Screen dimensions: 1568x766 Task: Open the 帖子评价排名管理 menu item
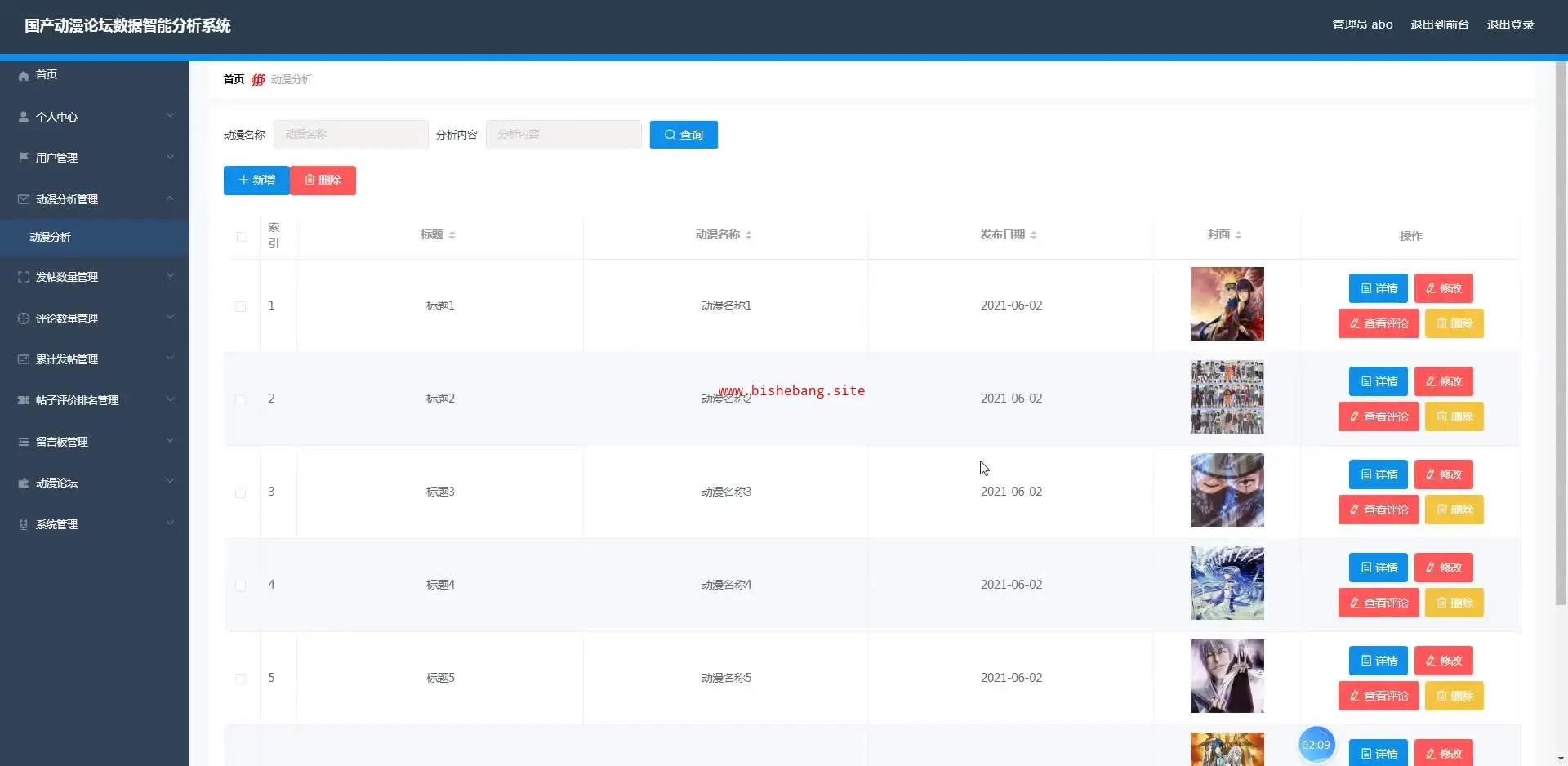click(78, 400)
